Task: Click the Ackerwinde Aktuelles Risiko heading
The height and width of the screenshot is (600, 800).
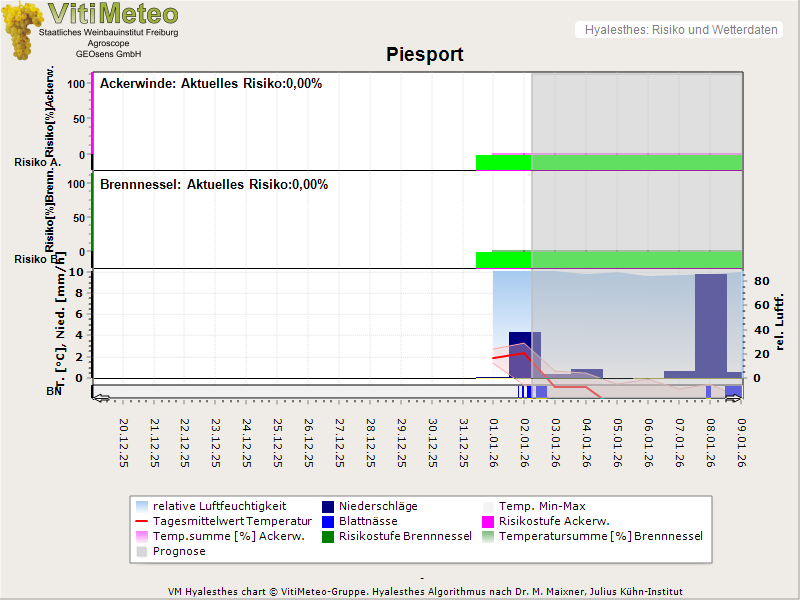Action: click(x=211, y=84)
